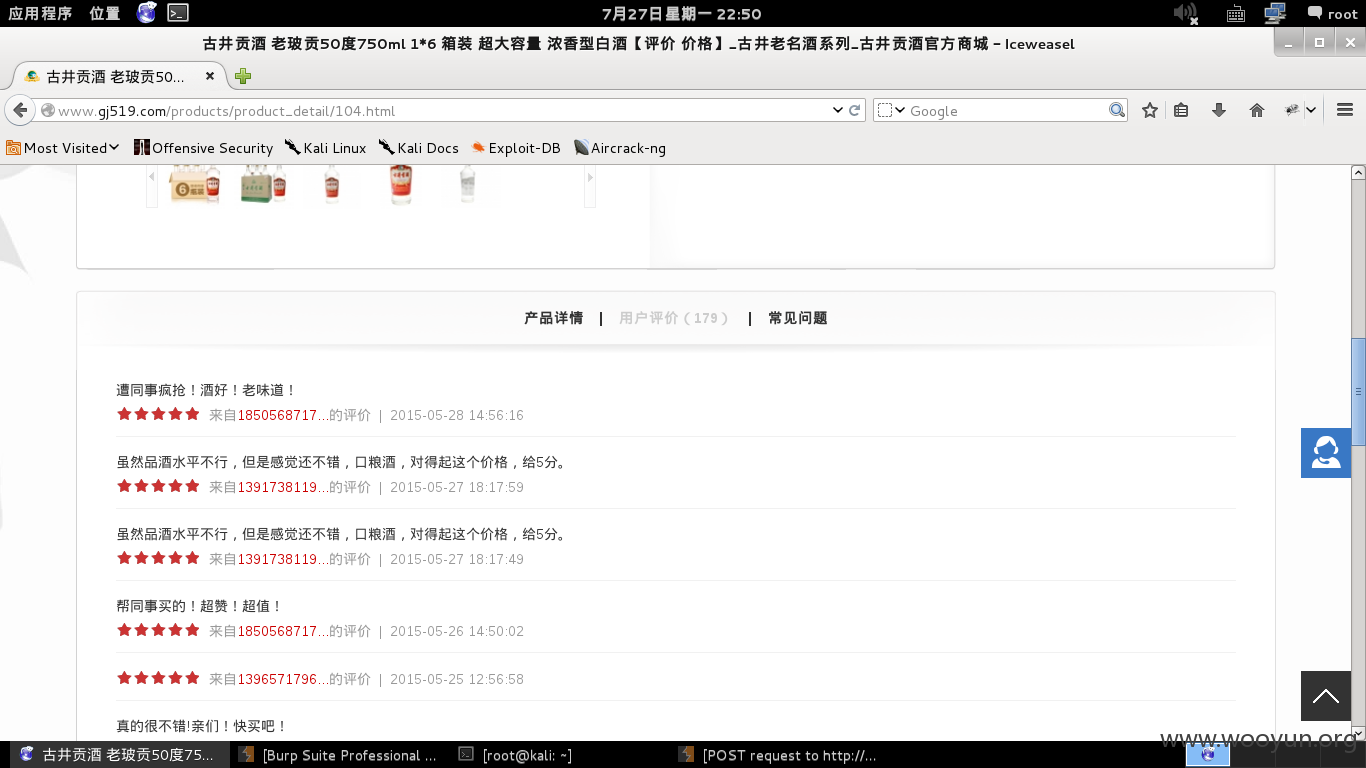
Task: Click review text 真的很不错!亲们！快买吧！
Action: coord(202,726)
